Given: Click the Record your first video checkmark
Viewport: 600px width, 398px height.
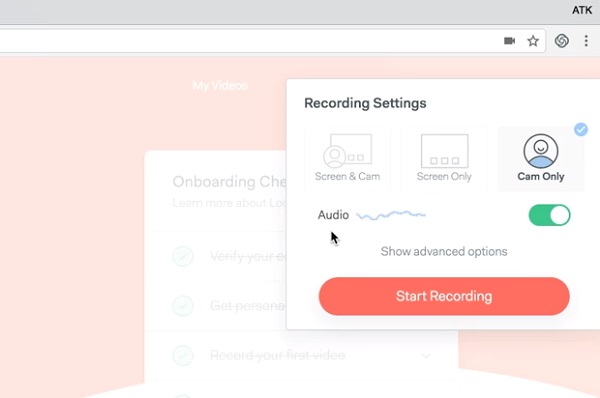Looking at the screenshot, I should click(183, 356).
